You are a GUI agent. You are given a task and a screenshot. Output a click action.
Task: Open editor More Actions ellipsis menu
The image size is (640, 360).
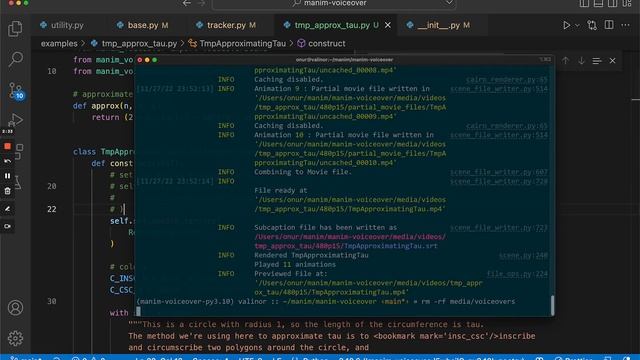click(625, 25)
